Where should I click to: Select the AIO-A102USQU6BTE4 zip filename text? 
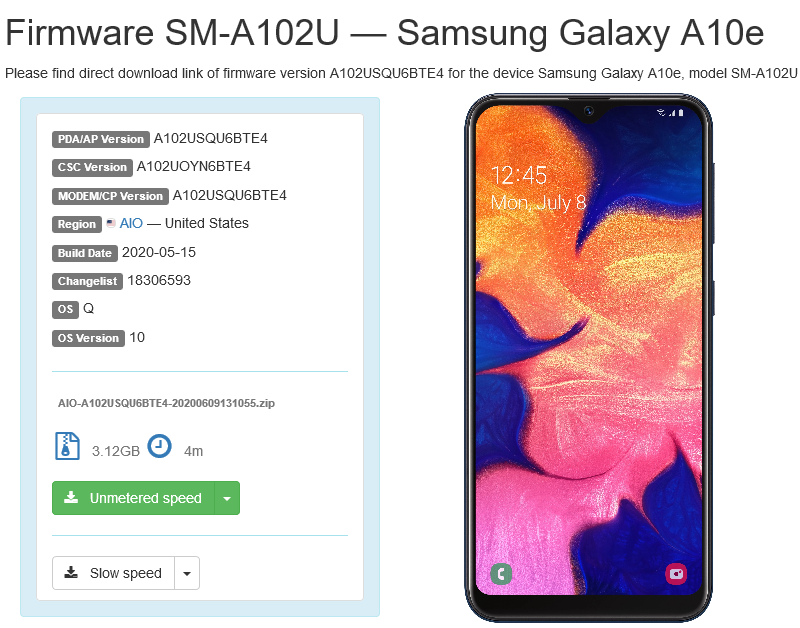click(x=166, y=403)
